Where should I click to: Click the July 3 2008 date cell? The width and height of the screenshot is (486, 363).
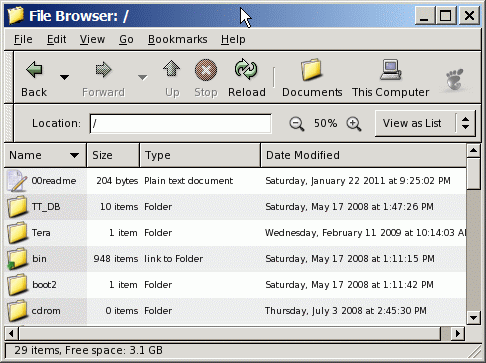(346, 311)
